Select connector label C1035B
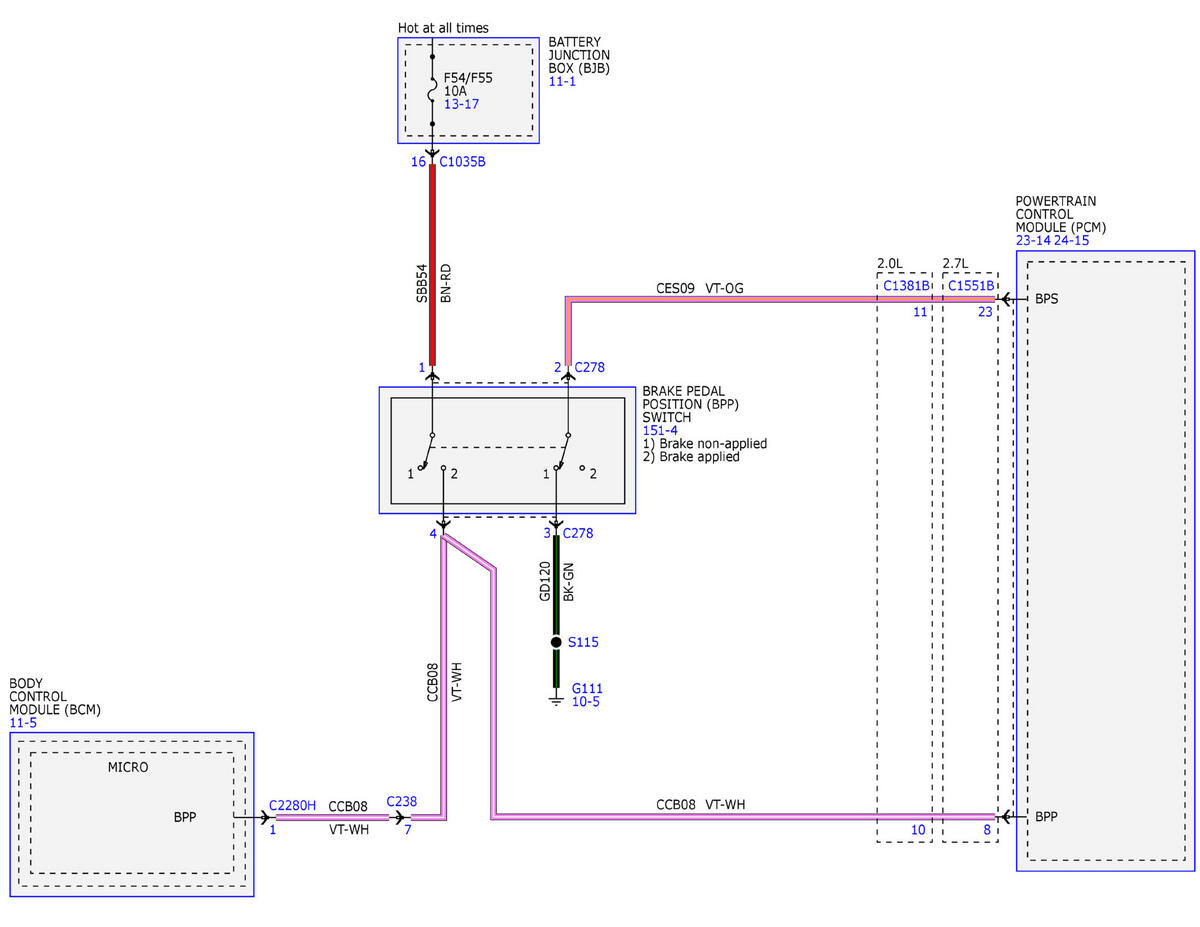The height and width of the screenshot is (927, 1200). (462, 161)
